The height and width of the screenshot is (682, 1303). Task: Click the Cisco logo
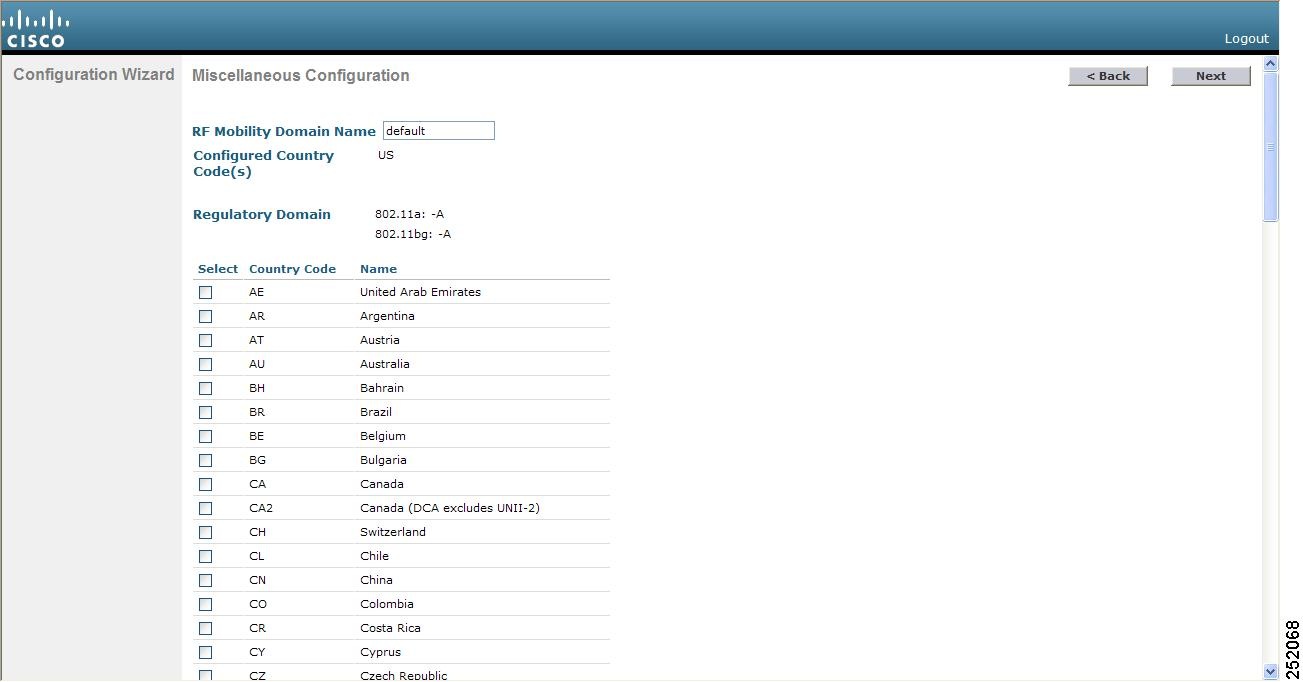point(36,26)
